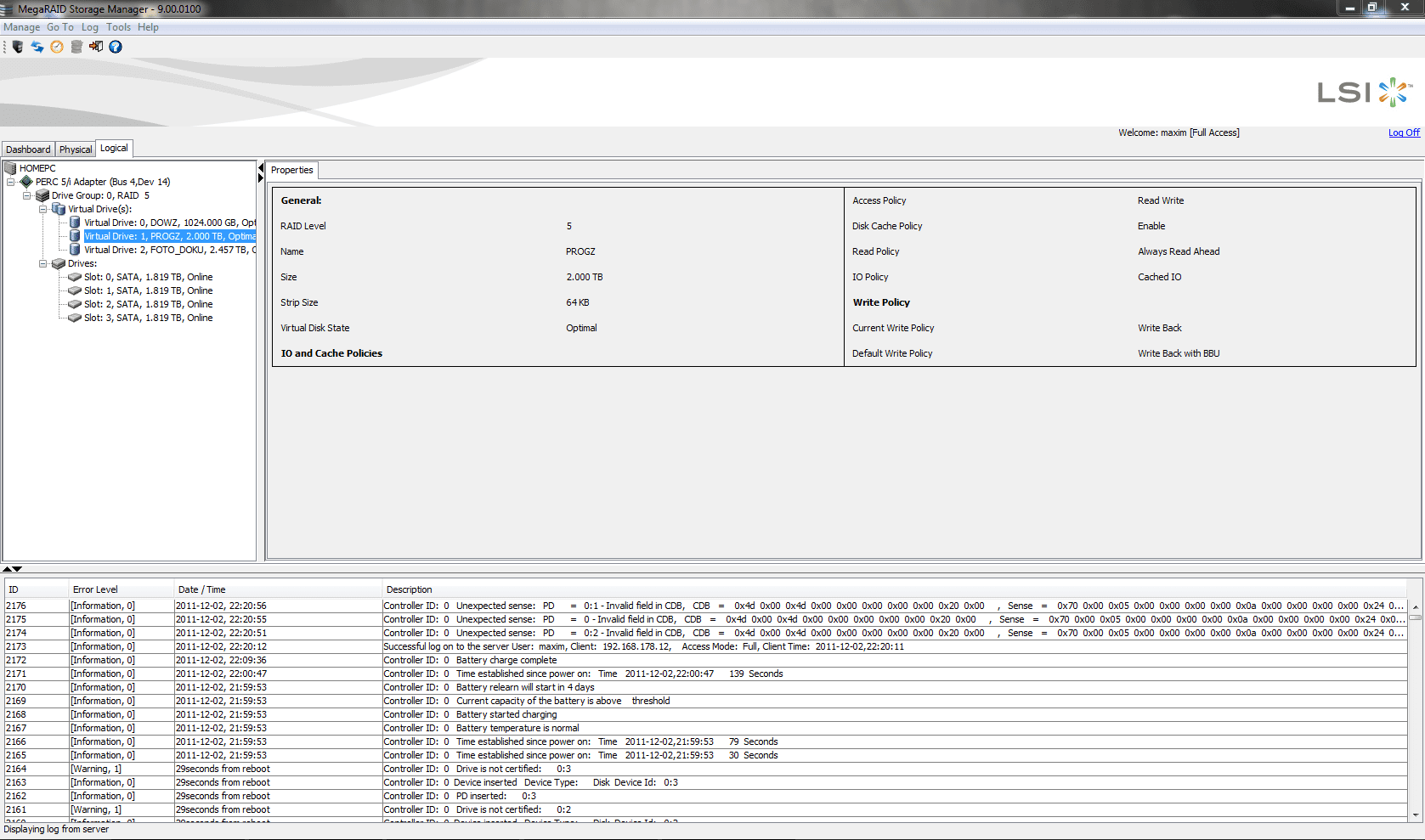Click the Cached IO value
This screenshot has width=1425, height=840.
coord(1159,277)
